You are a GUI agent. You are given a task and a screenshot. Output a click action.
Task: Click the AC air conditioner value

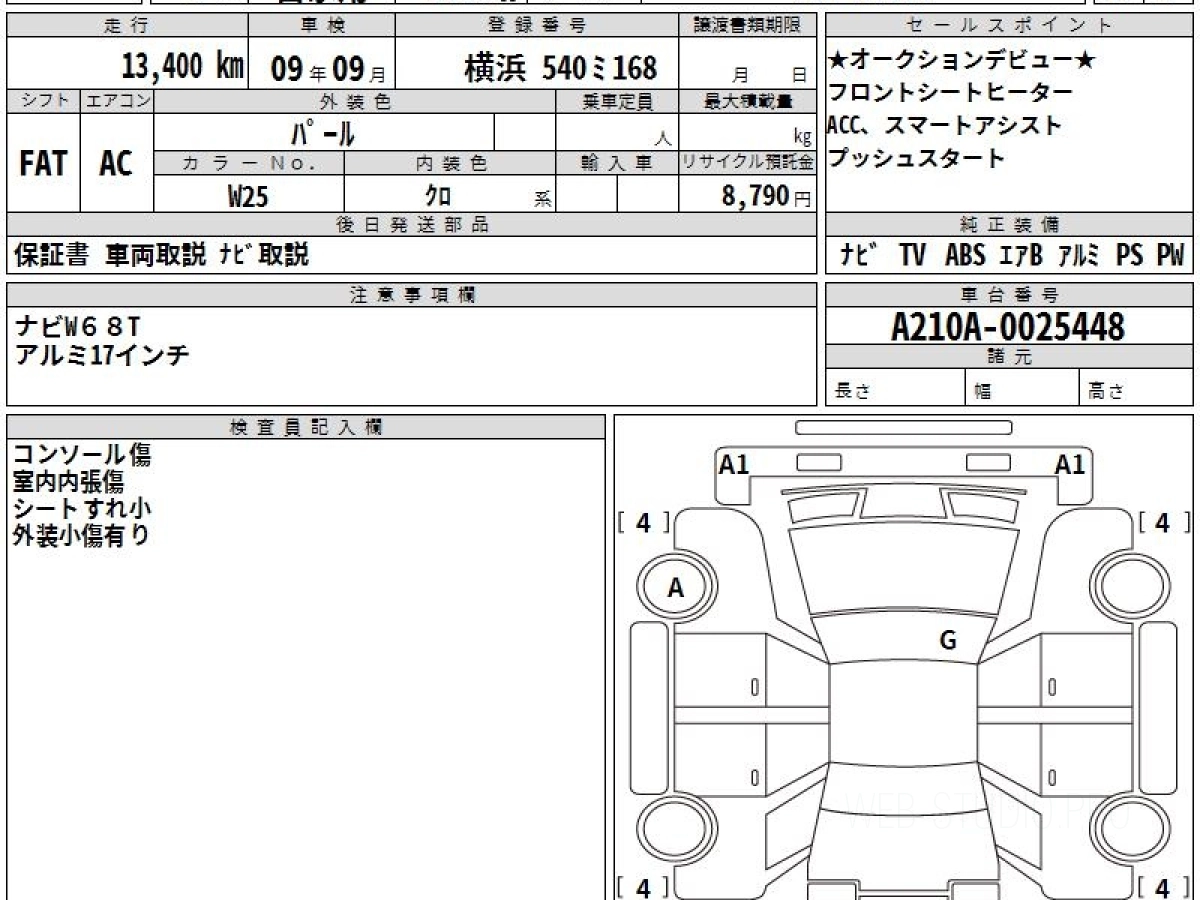[x=116, y=163]
